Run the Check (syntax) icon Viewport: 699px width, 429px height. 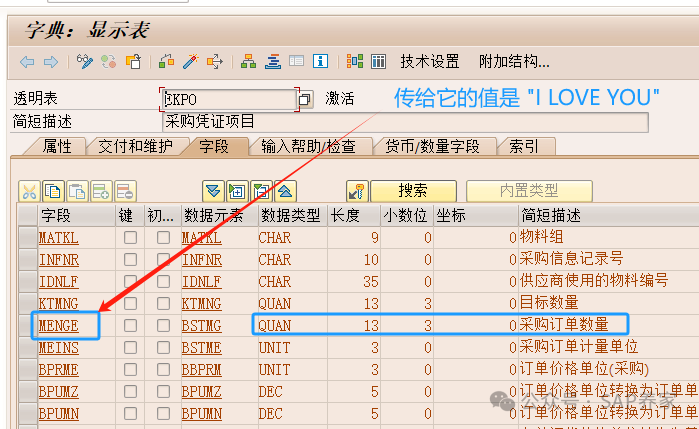(x=166, y=62)
